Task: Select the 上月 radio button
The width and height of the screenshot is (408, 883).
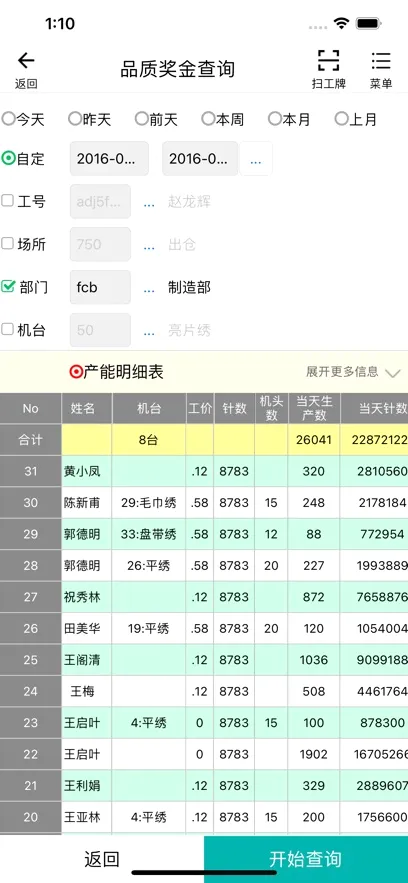Action: pos(341,119)
